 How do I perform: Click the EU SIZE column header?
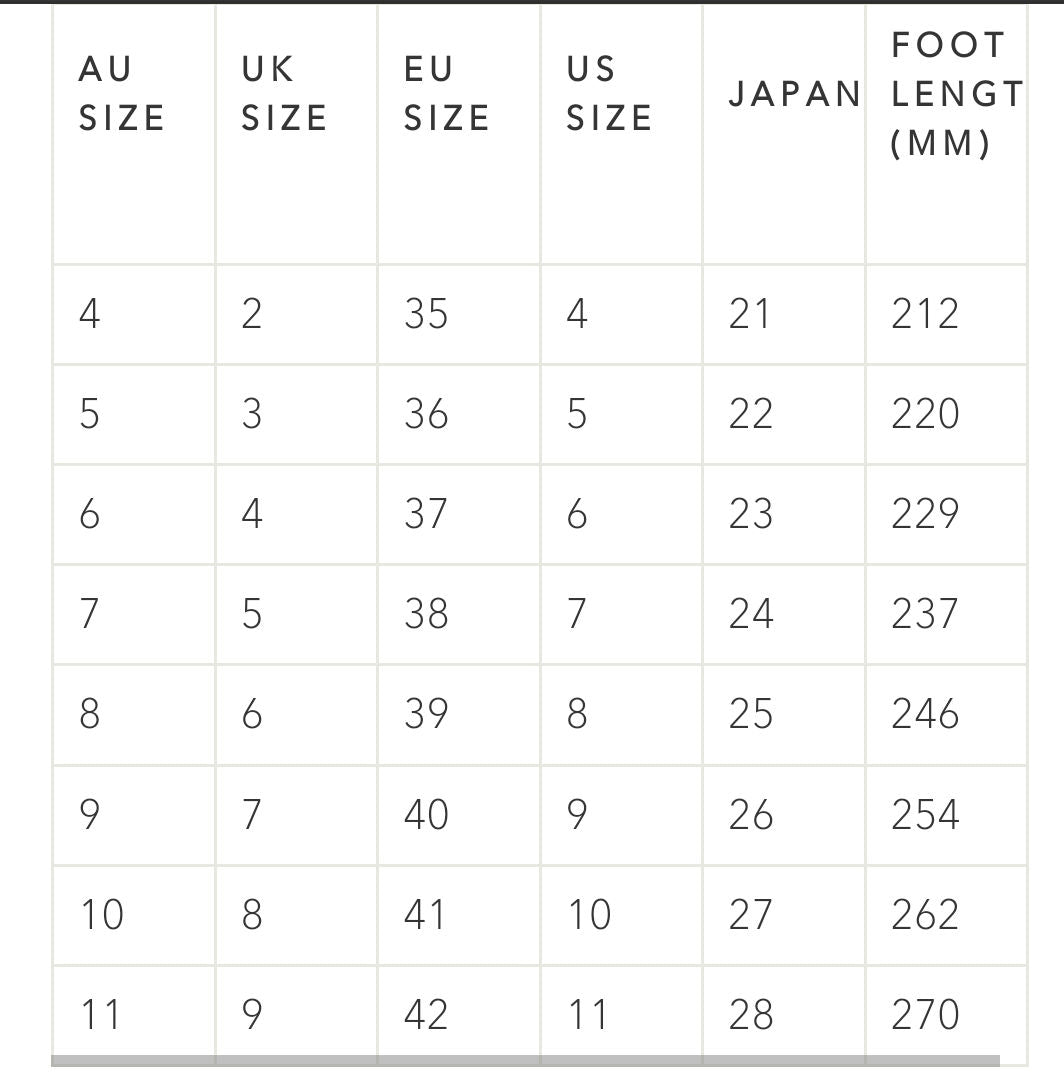[446, 94]
